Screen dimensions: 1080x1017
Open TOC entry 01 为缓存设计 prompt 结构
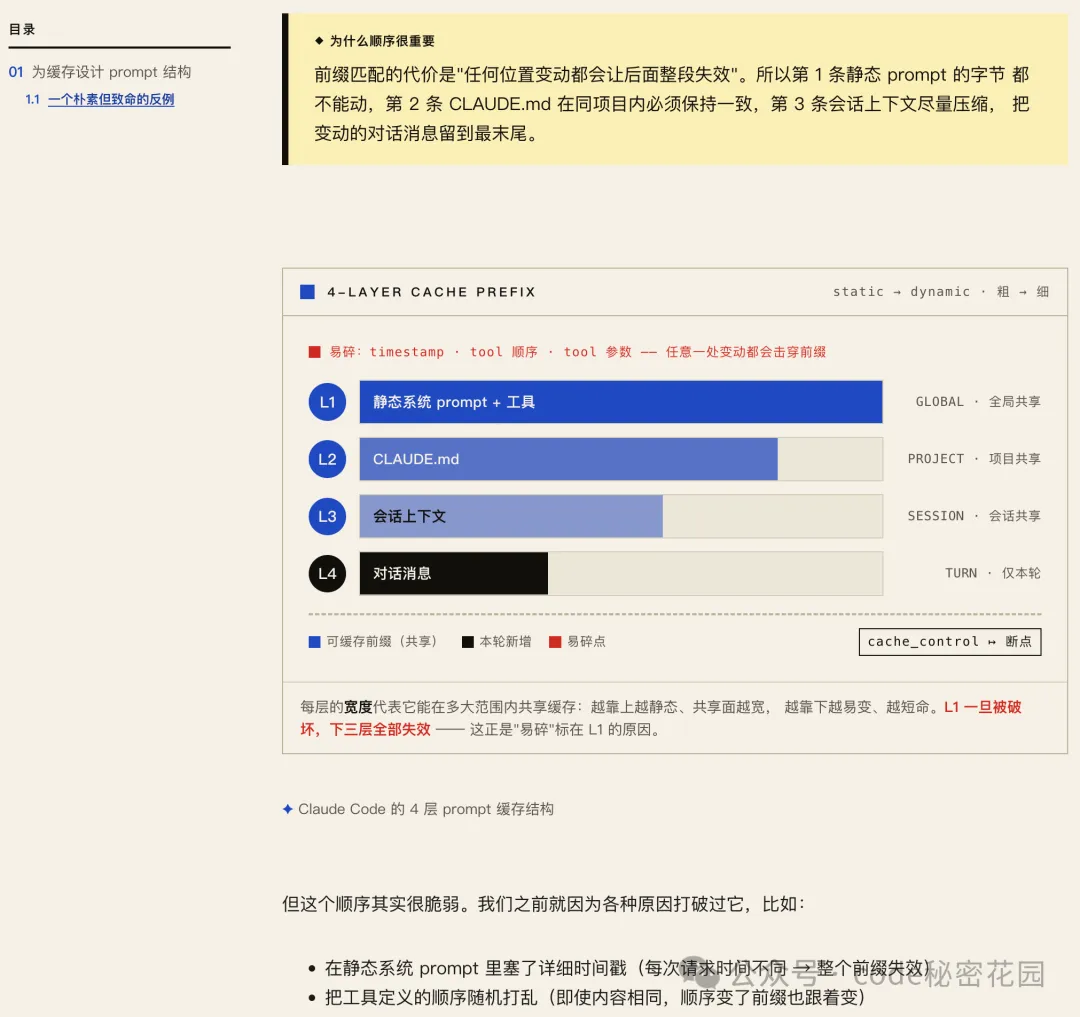(x=100, y=72)
